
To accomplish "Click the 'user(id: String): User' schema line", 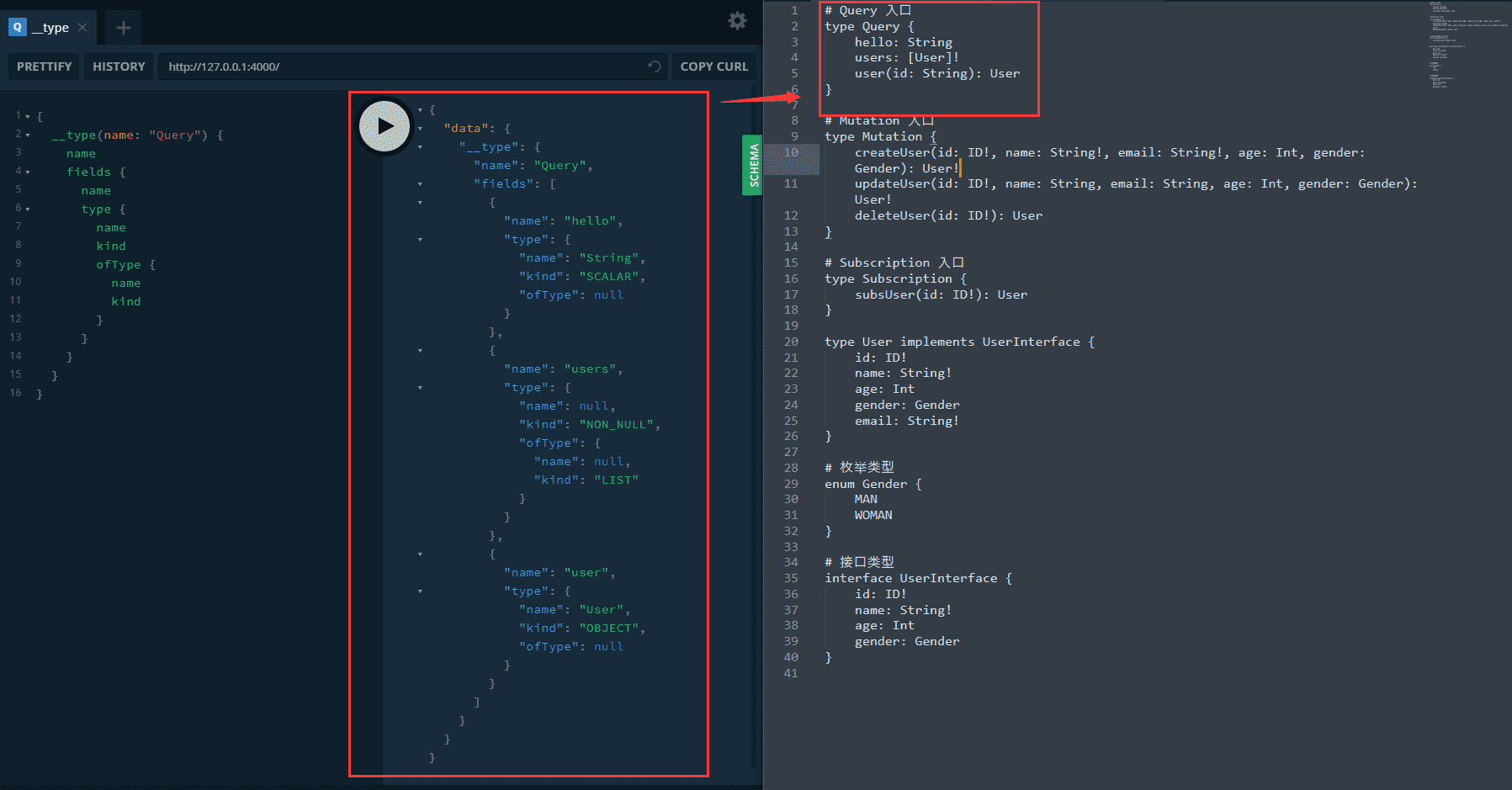I will (937, 73).
